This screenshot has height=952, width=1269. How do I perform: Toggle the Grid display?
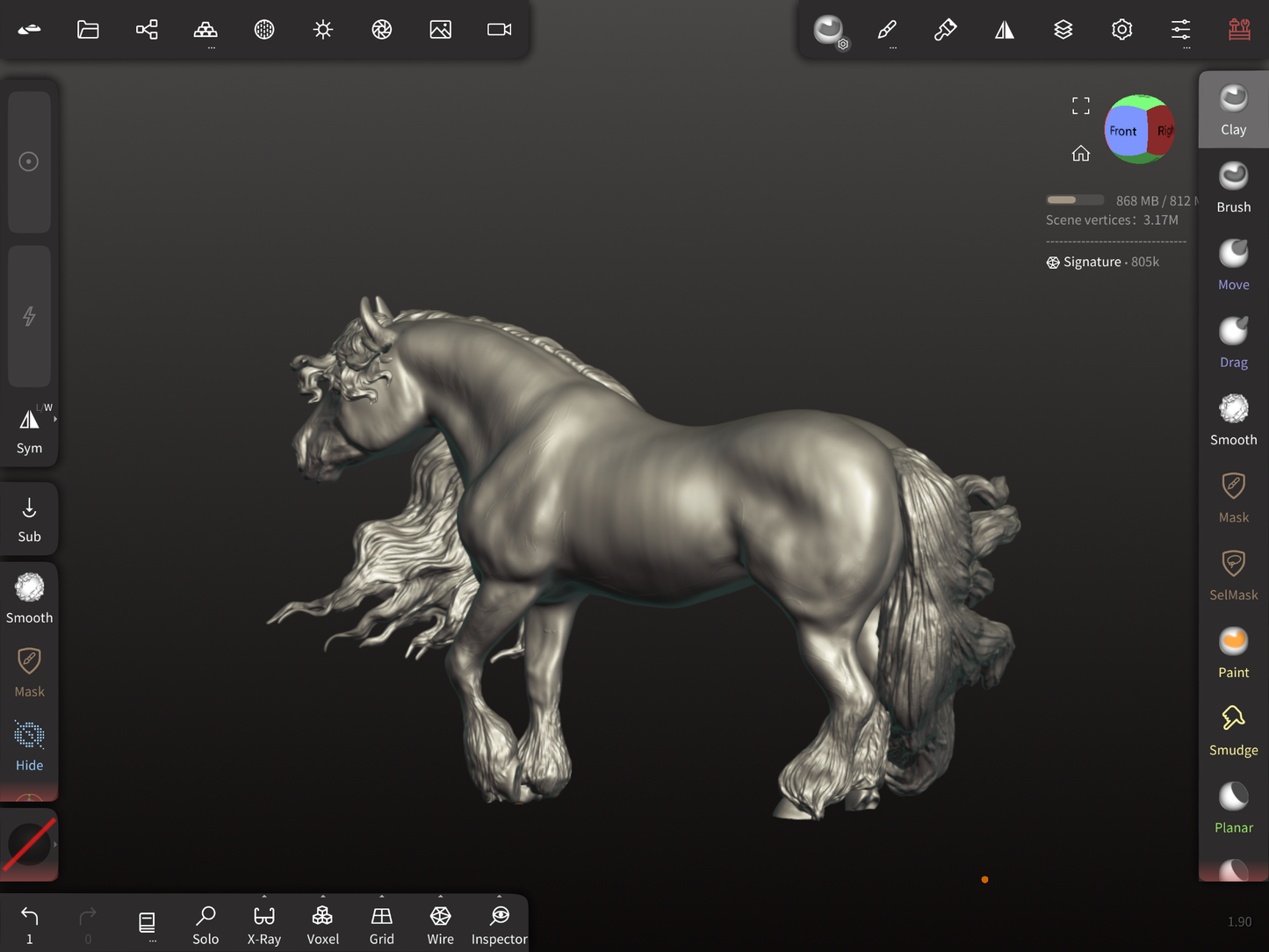click(381, 925)
